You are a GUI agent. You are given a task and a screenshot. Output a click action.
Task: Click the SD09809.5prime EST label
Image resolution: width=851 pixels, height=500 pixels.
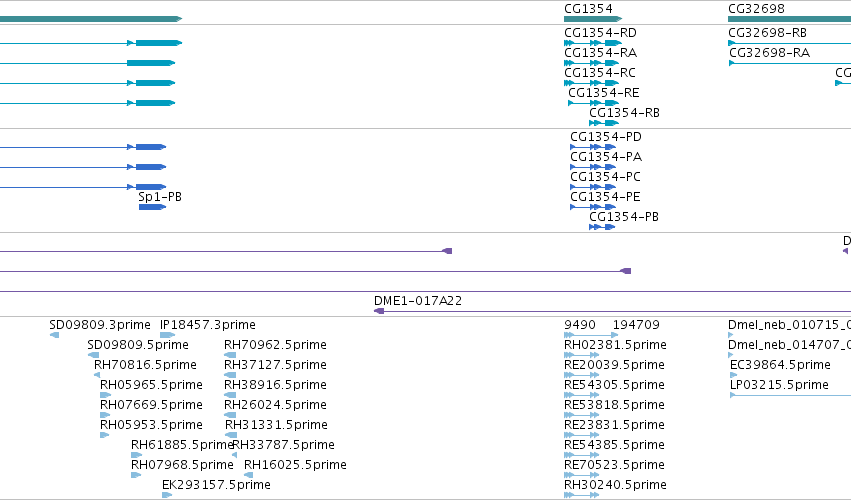pos(138,345)
